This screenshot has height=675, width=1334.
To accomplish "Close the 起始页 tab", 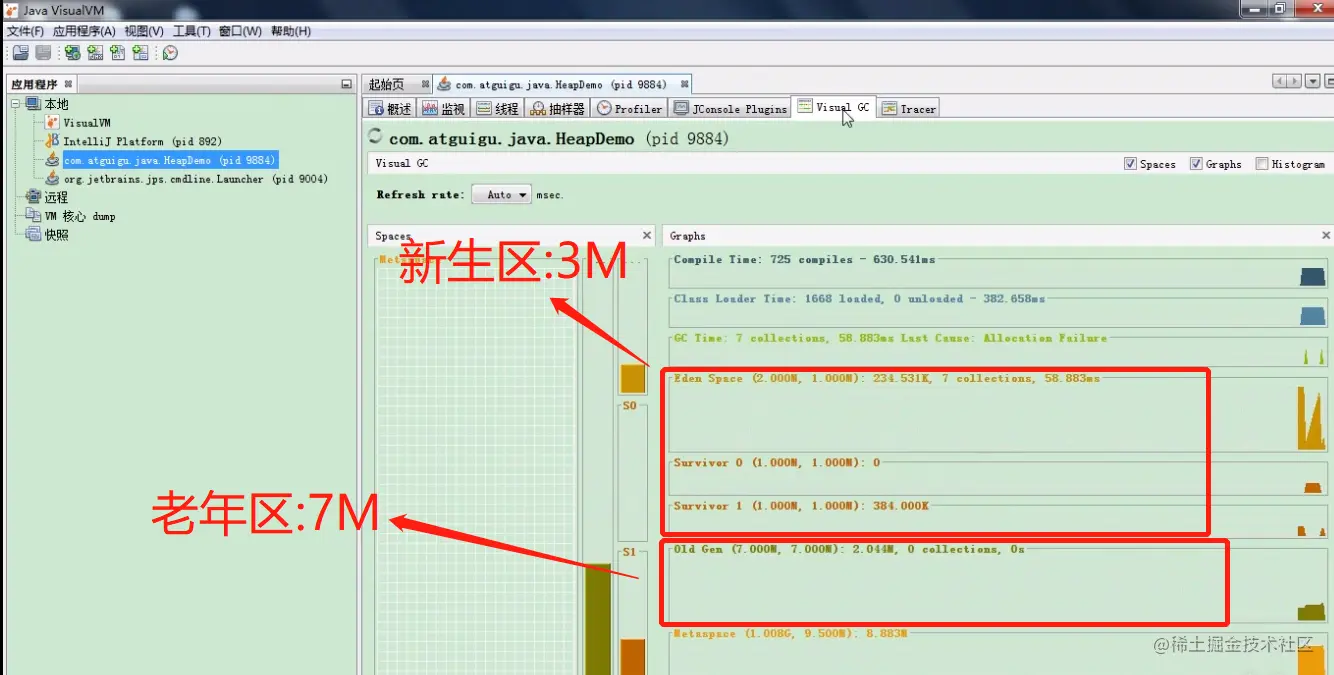I will tap(425, 85).
